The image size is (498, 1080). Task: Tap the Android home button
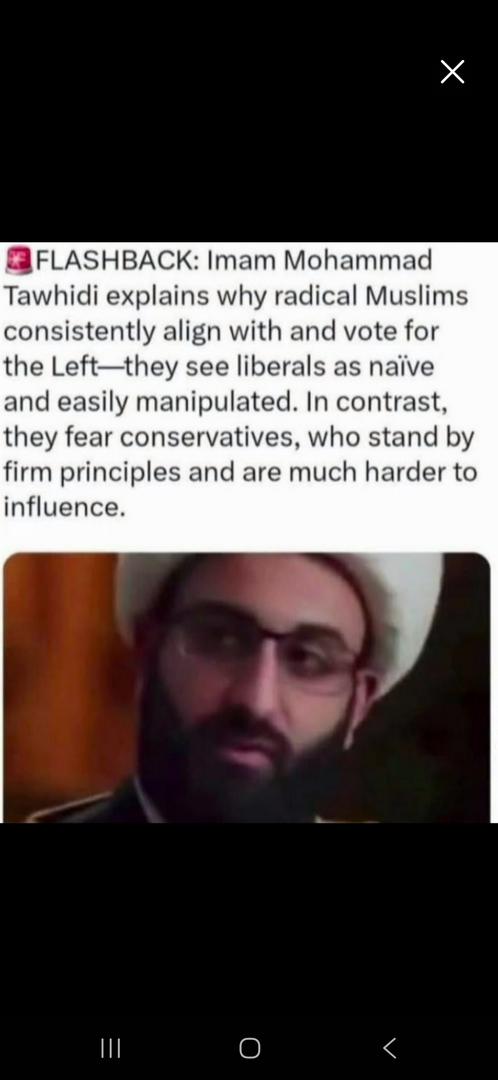[249, 1048]
